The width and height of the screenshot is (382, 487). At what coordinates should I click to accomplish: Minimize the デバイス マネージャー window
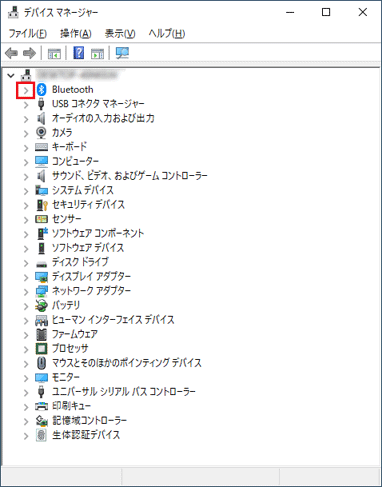[290, 12]
